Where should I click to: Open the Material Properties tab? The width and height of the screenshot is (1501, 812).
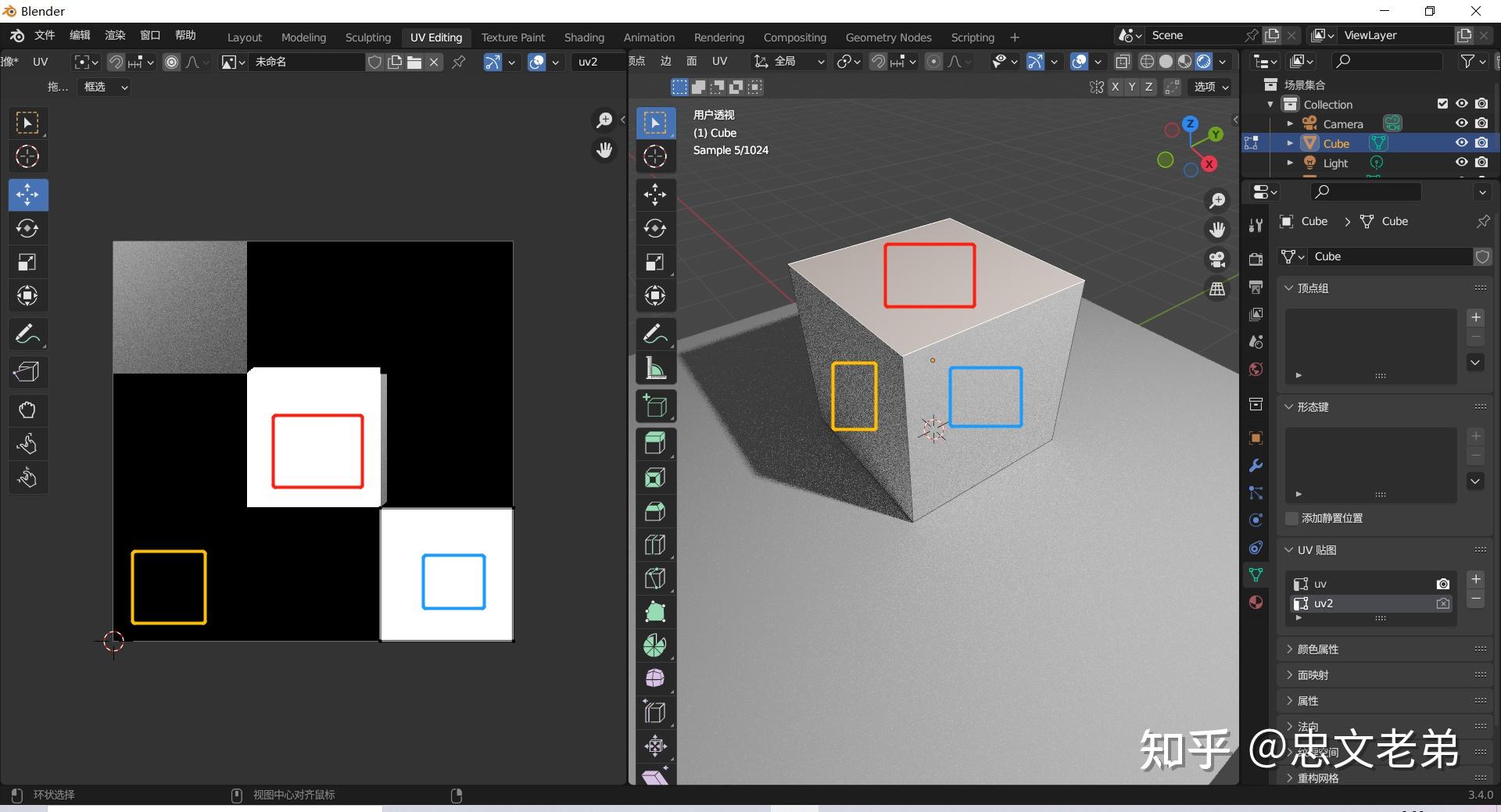click(x=1255, y=602)
